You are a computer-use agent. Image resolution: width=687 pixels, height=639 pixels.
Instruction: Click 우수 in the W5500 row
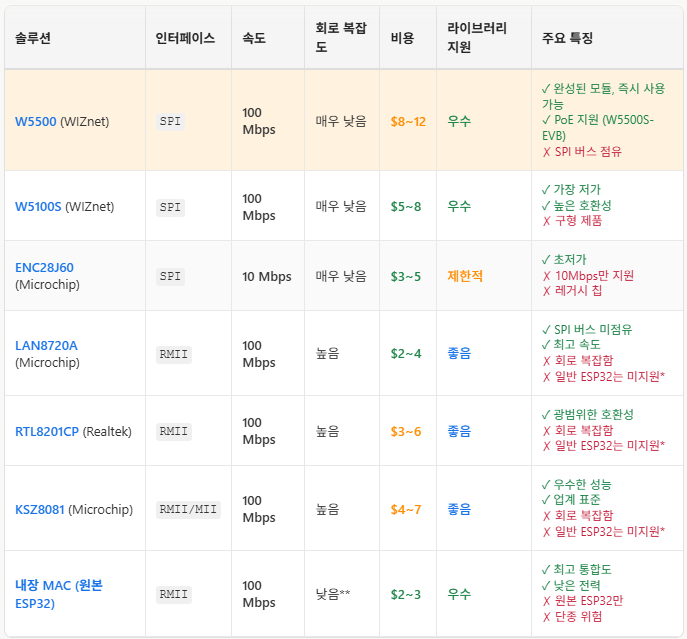click(x=459, y=121)
